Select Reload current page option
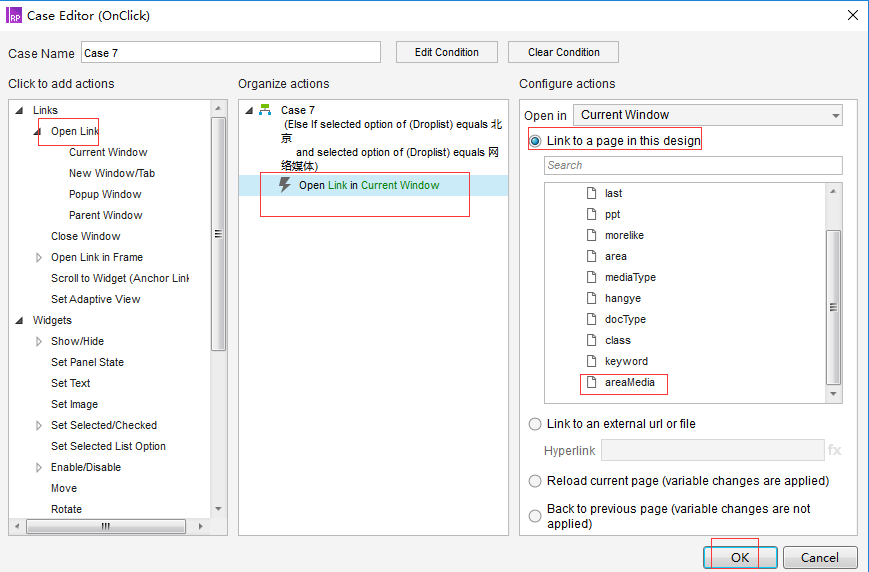 click(535, 481)
